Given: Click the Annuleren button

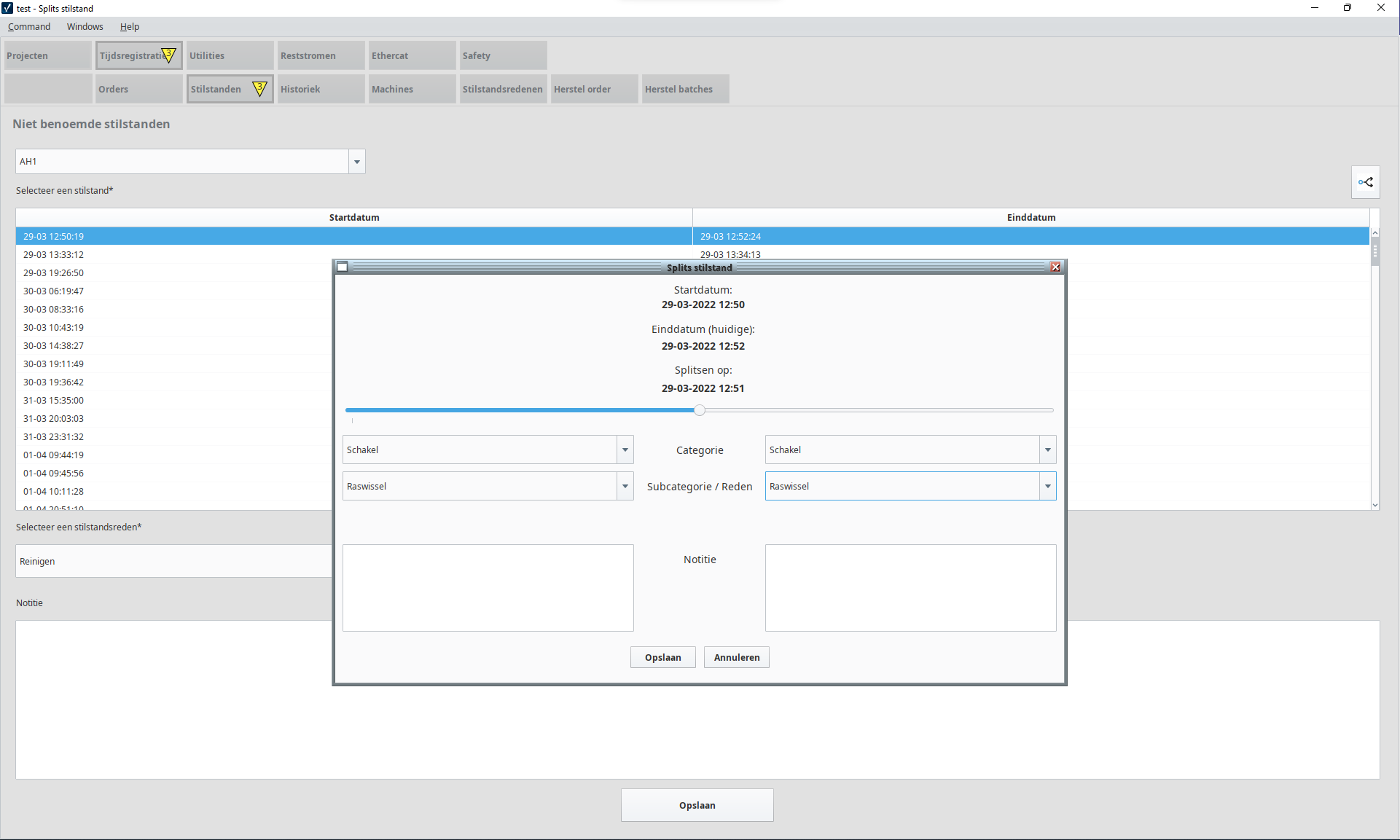Looking at the screenshot, I should click(736, 657).
